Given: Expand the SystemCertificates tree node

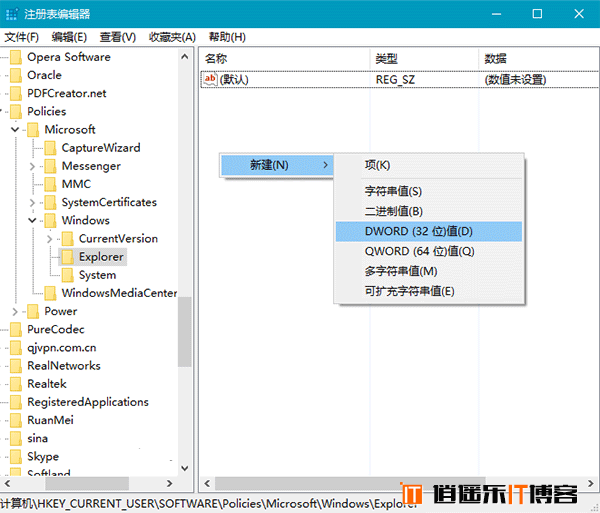Looking at the screenshot, I should (32, 202).
